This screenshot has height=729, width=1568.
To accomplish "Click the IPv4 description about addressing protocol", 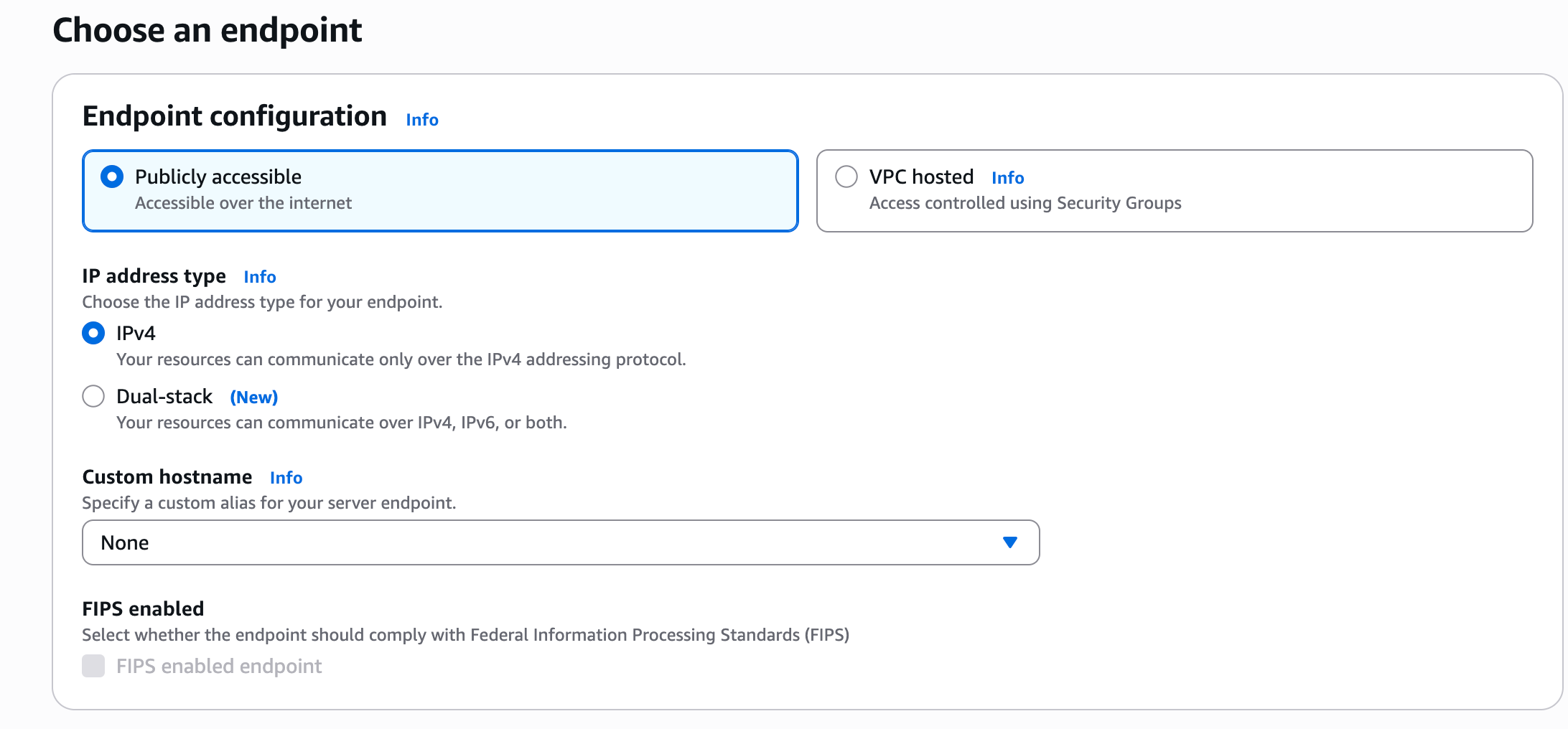I will pyautogui.click(x=401, y=359).
